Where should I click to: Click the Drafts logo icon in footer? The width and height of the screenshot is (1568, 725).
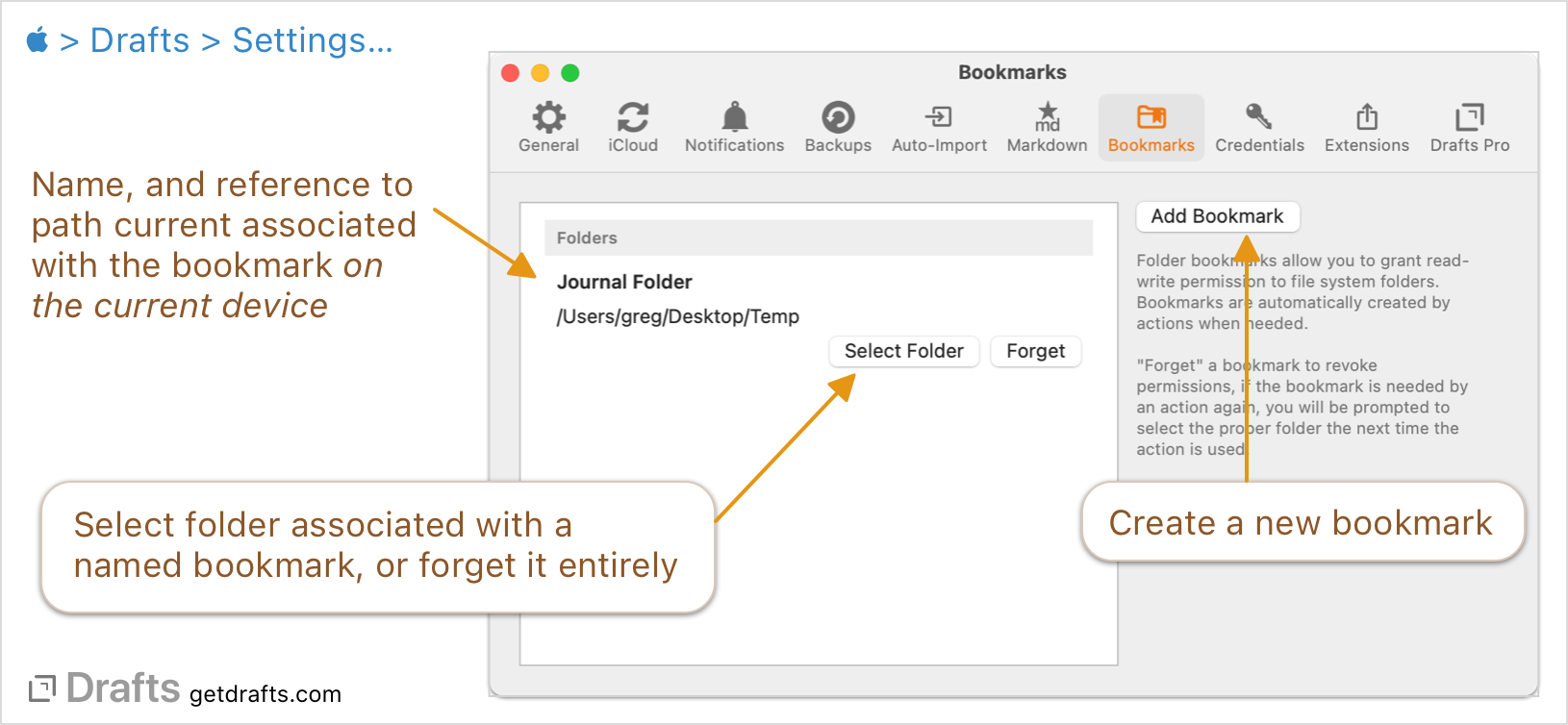[42, 688]
